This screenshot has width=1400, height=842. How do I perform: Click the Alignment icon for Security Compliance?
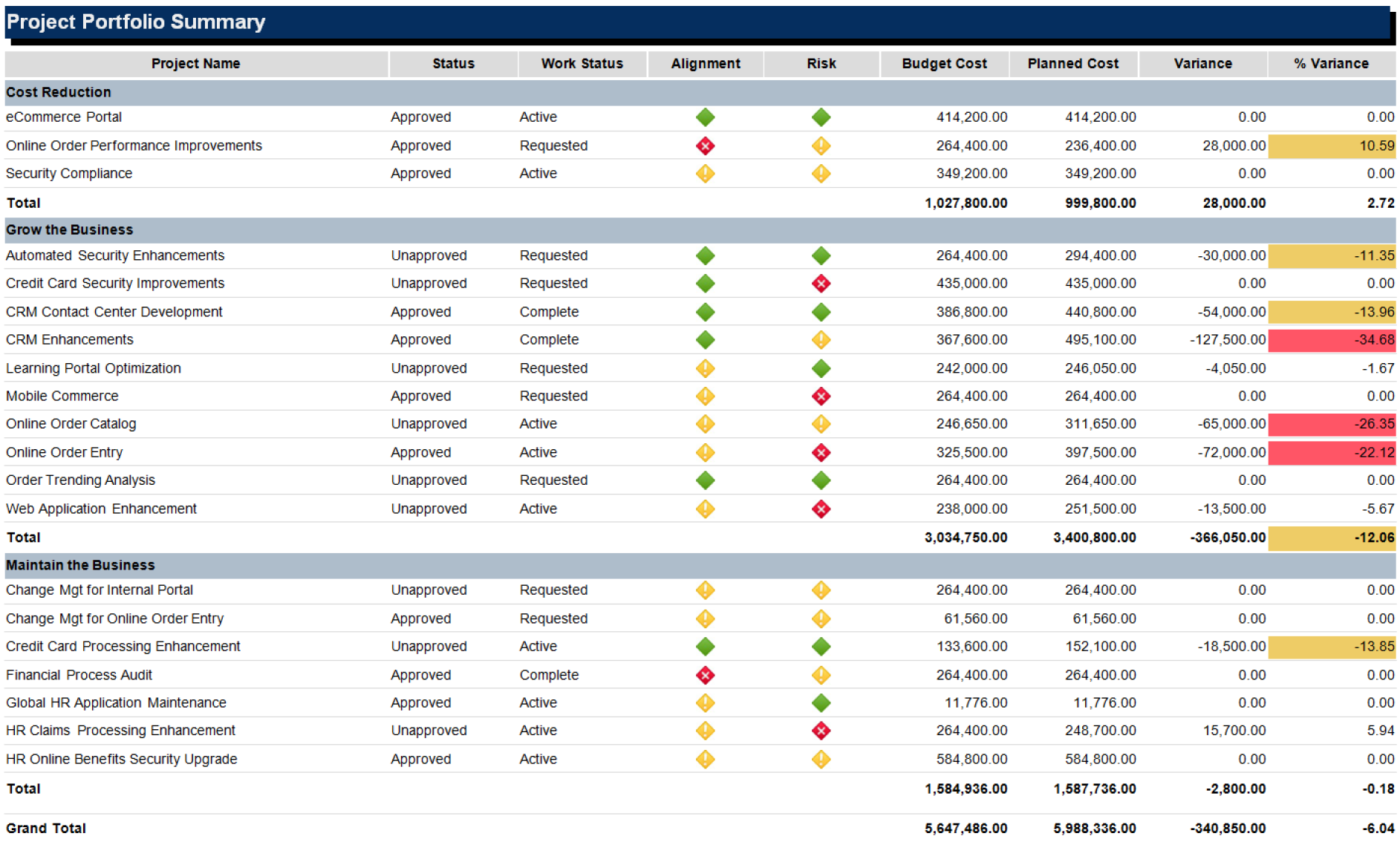tap(705, 174)
